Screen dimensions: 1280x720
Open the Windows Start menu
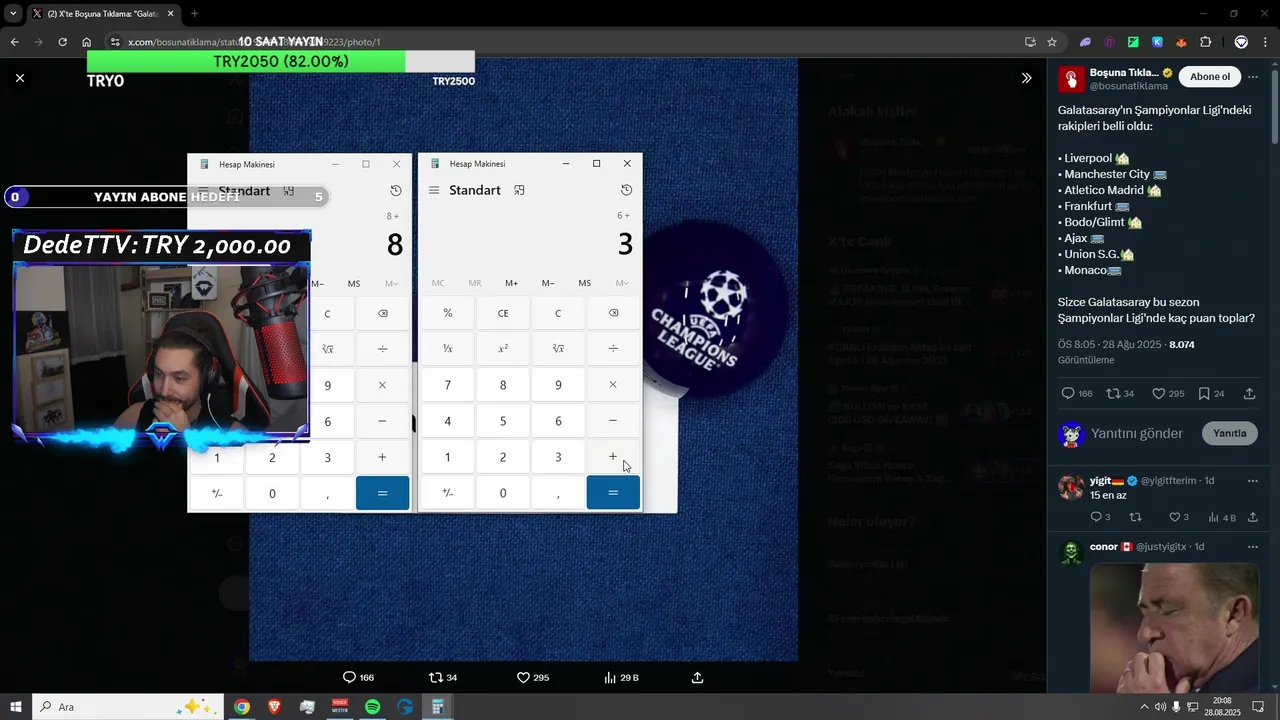point(16,707)
